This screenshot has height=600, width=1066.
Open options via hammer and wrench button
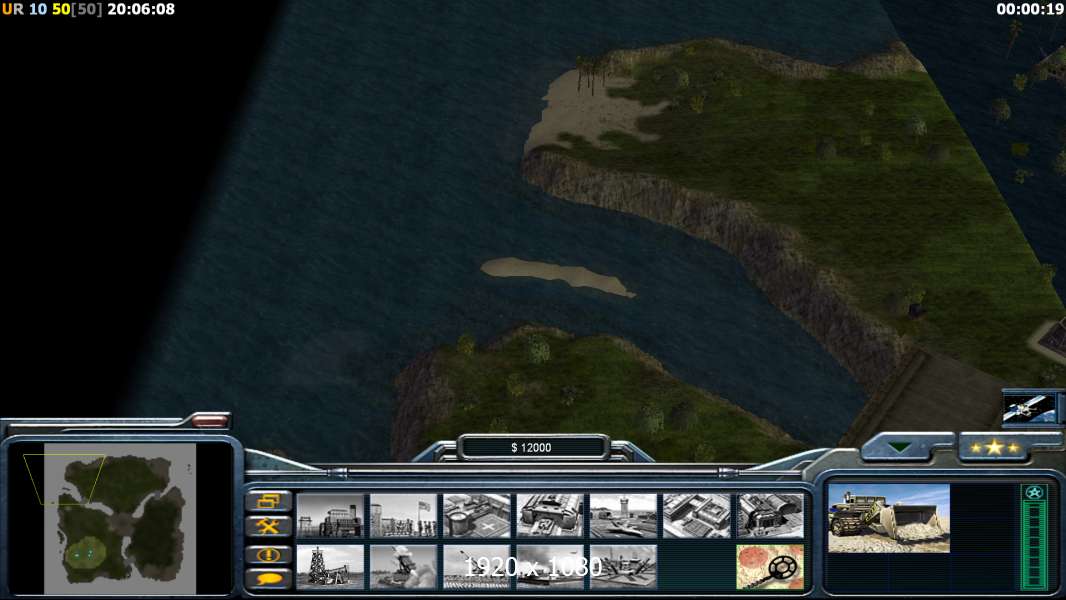point(269,526)
